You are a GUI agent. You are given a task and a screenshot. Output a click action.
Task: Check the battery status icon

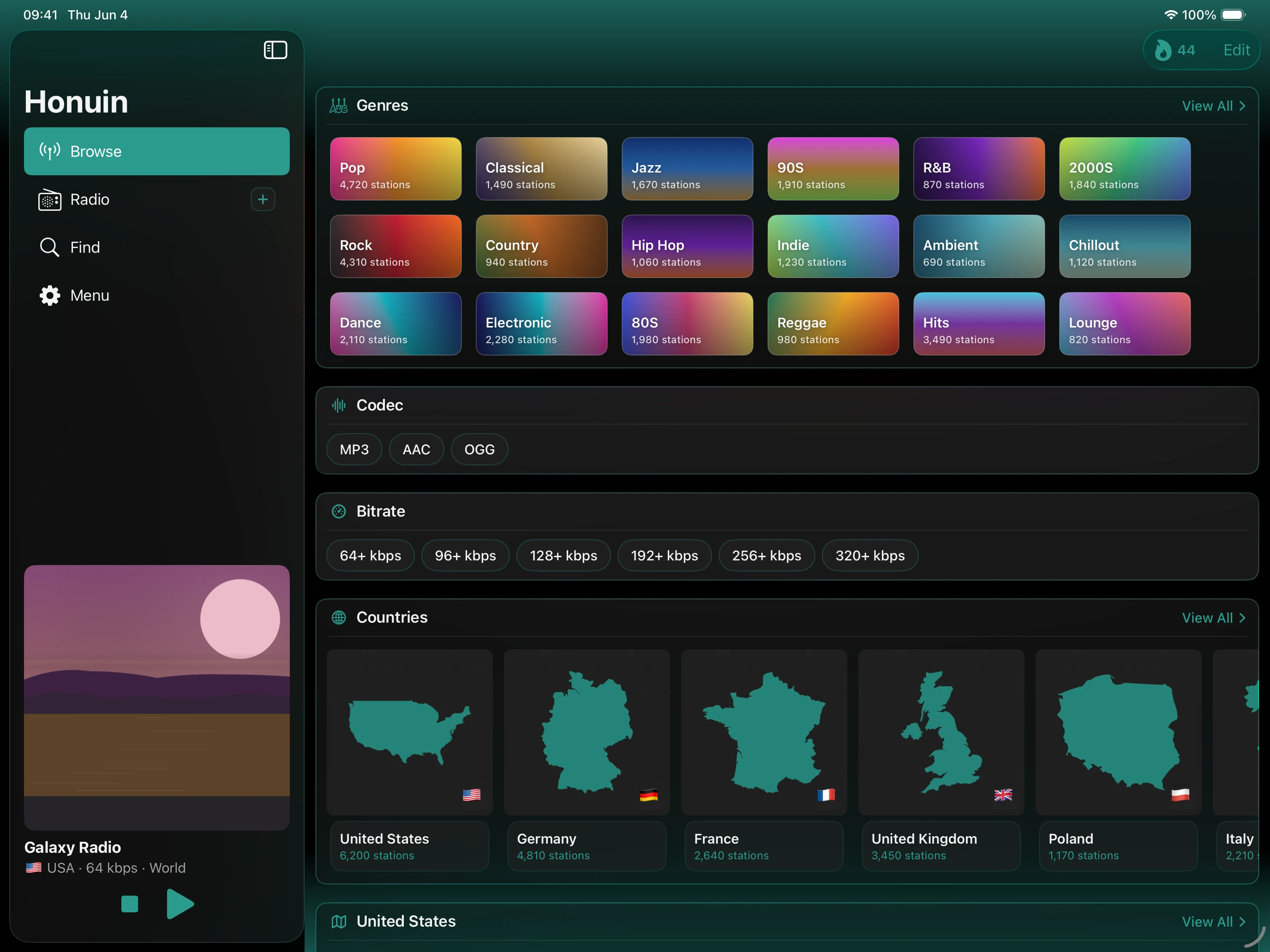pos(1233,15)
